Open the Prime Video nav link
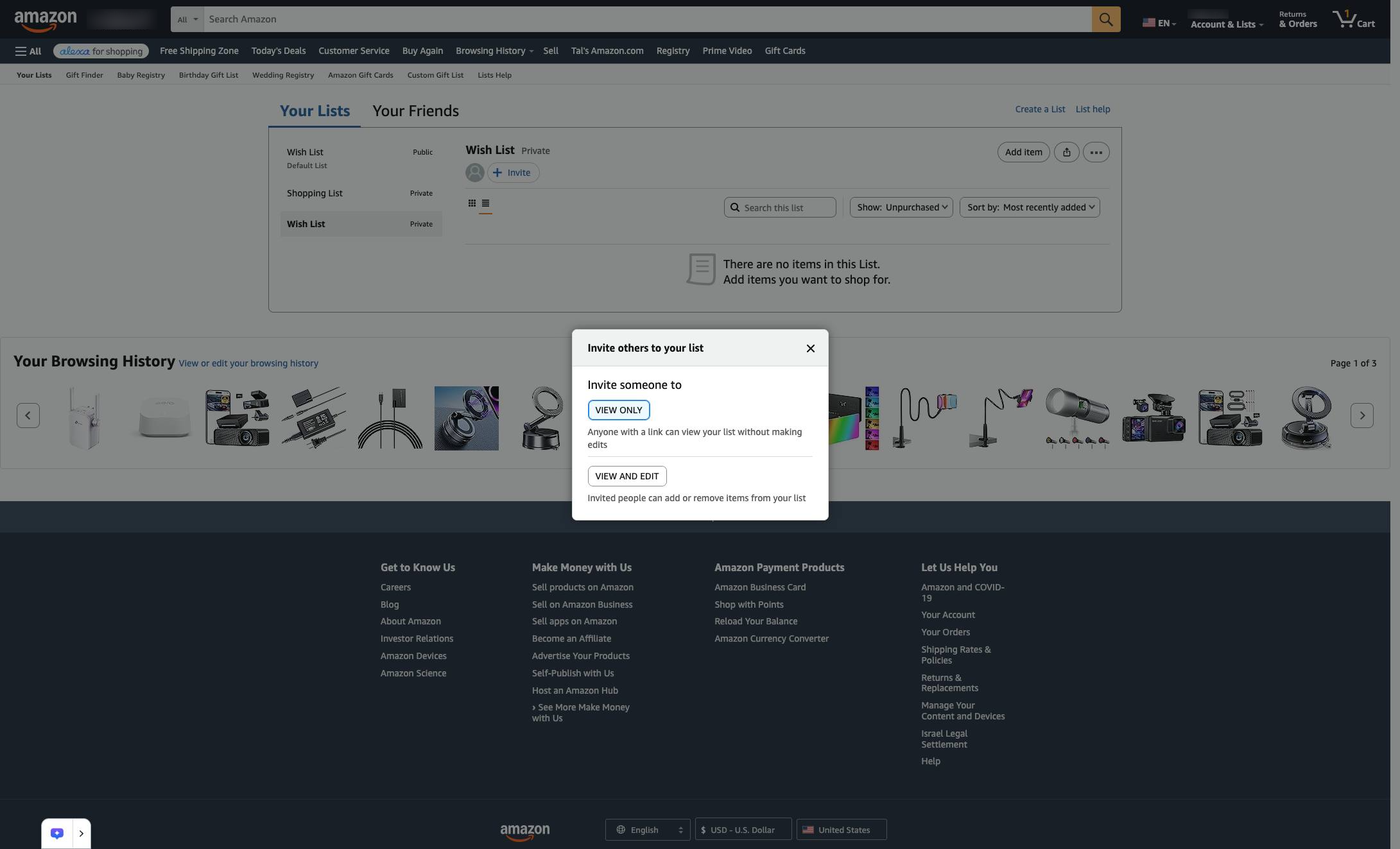Image resolution: width=1400 pixels, height=849 pixels. tap(727, 51)
